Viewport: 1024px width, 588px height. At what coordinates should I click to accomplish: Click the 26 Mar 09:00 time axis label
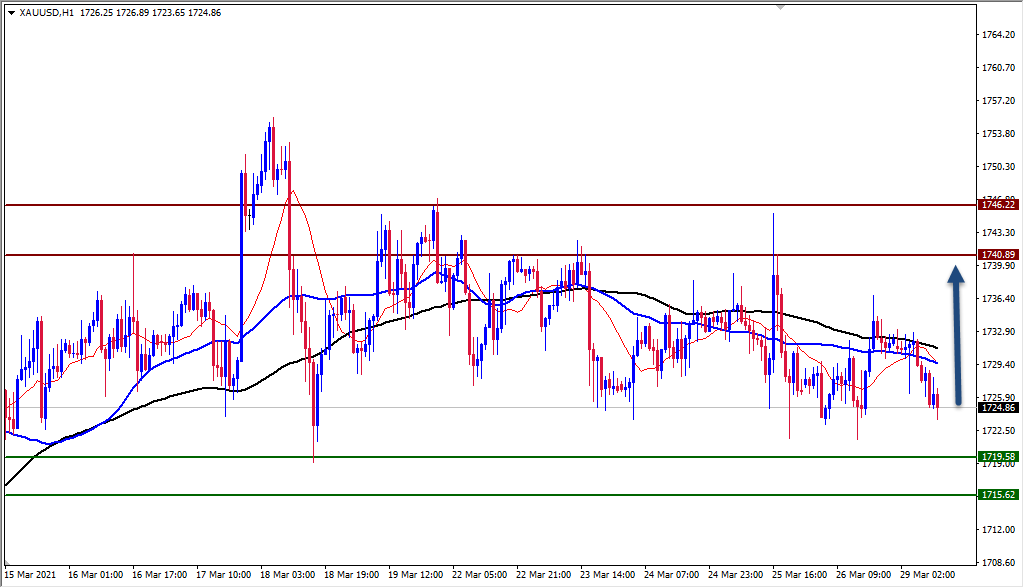coord(863,575)
